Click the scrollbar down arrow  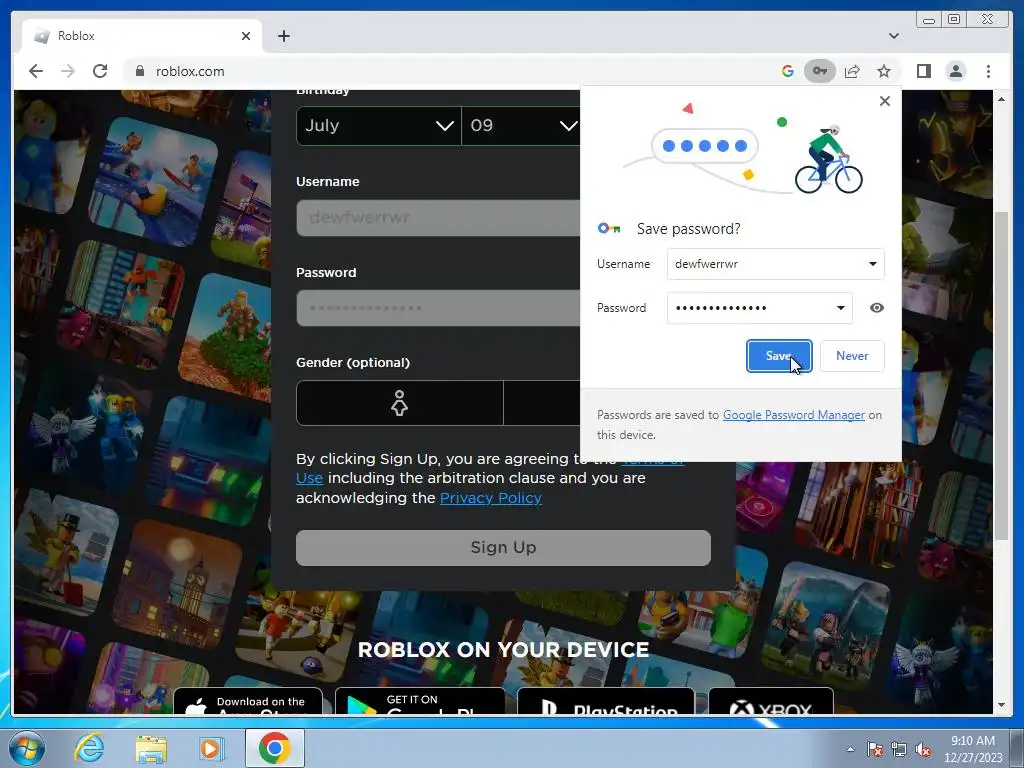(1001, 705)
